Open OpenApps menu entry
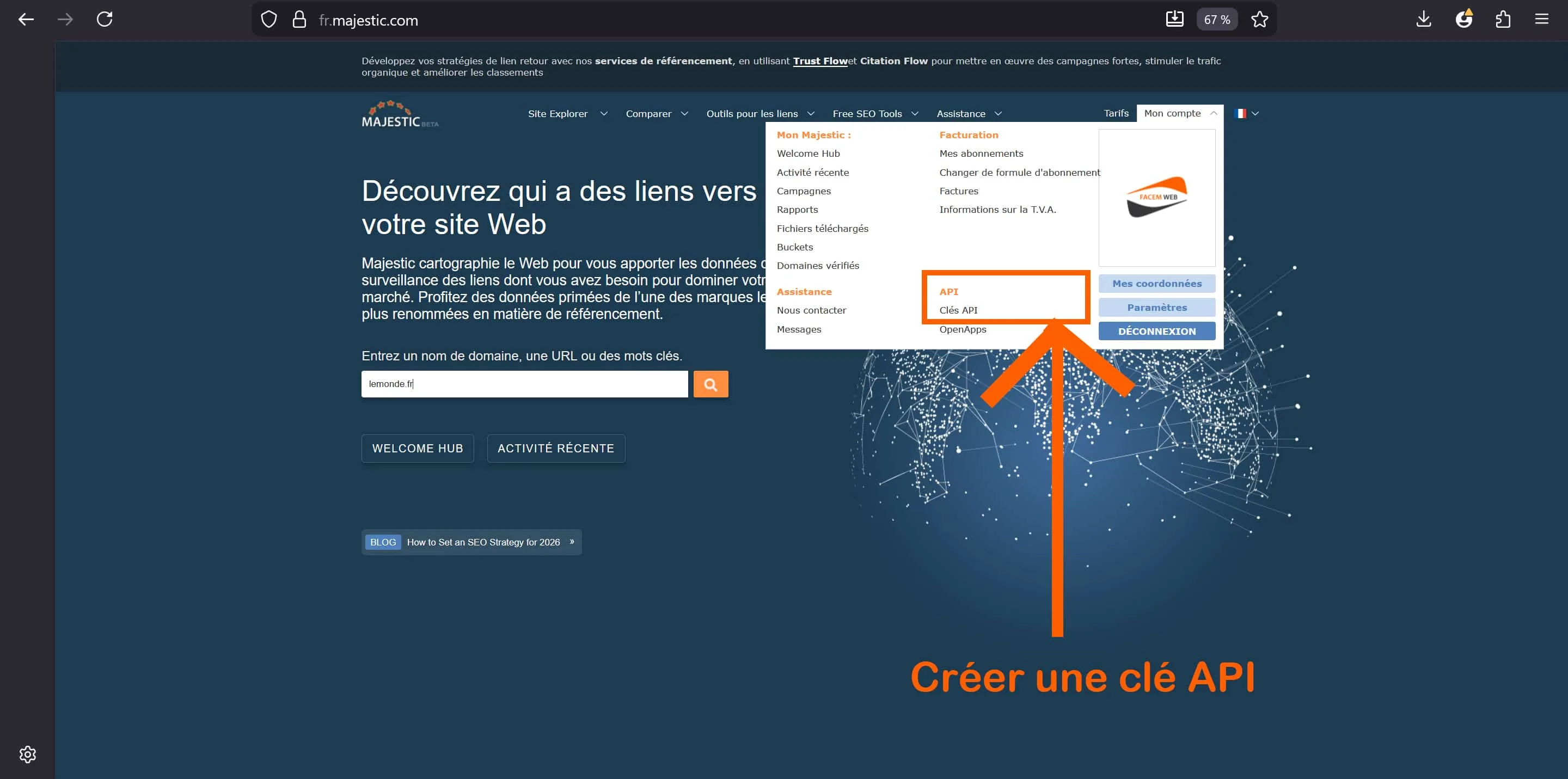Image resolution: width=1568 pixels, height=779 pixels. [963, 329]
